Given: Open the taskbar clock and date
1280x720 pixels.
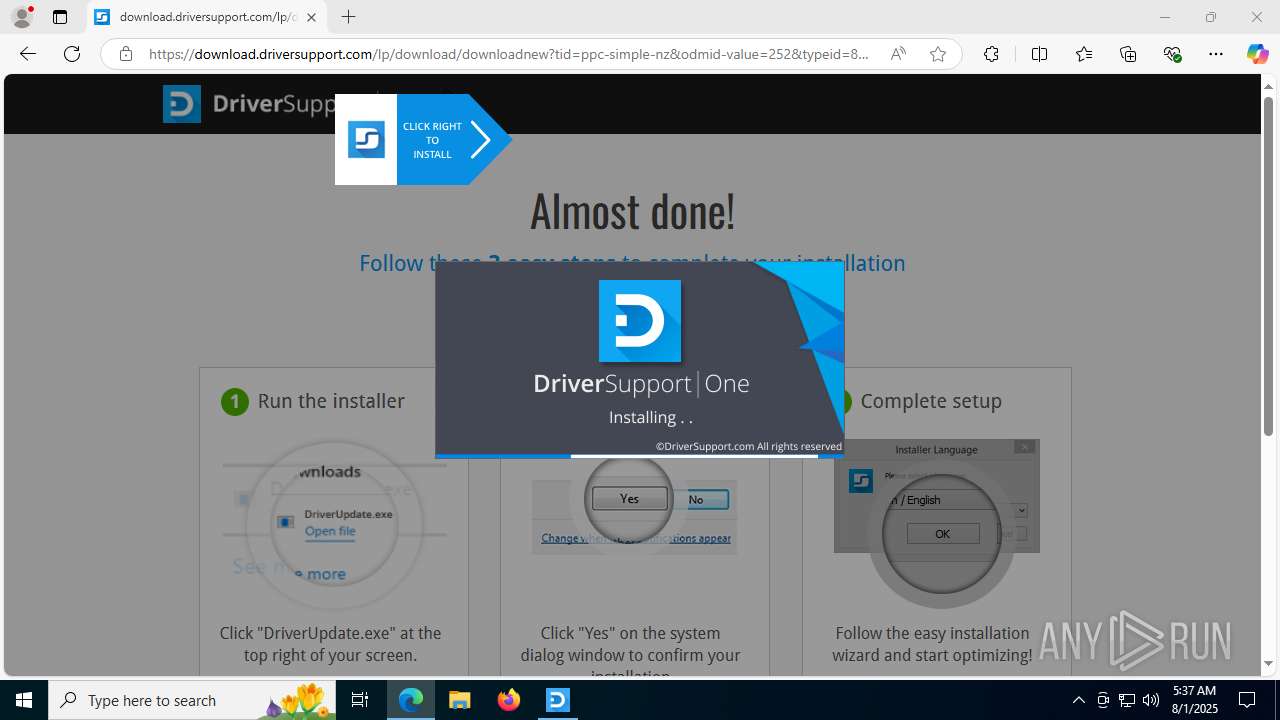Looking at the screenshot, I should [x=1194, y=700].
